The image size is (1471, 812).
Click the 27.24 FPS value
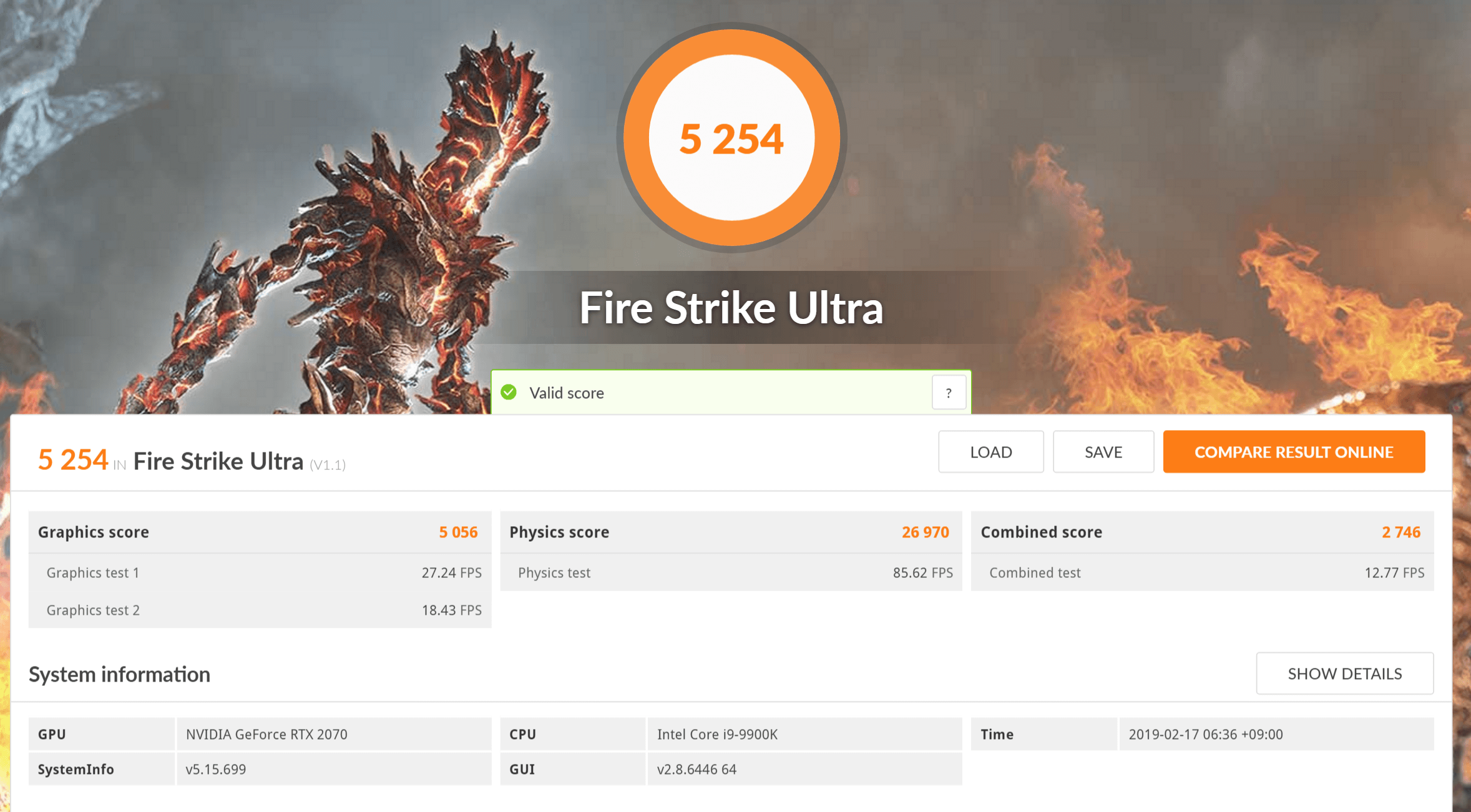click(x=451, y=572)
